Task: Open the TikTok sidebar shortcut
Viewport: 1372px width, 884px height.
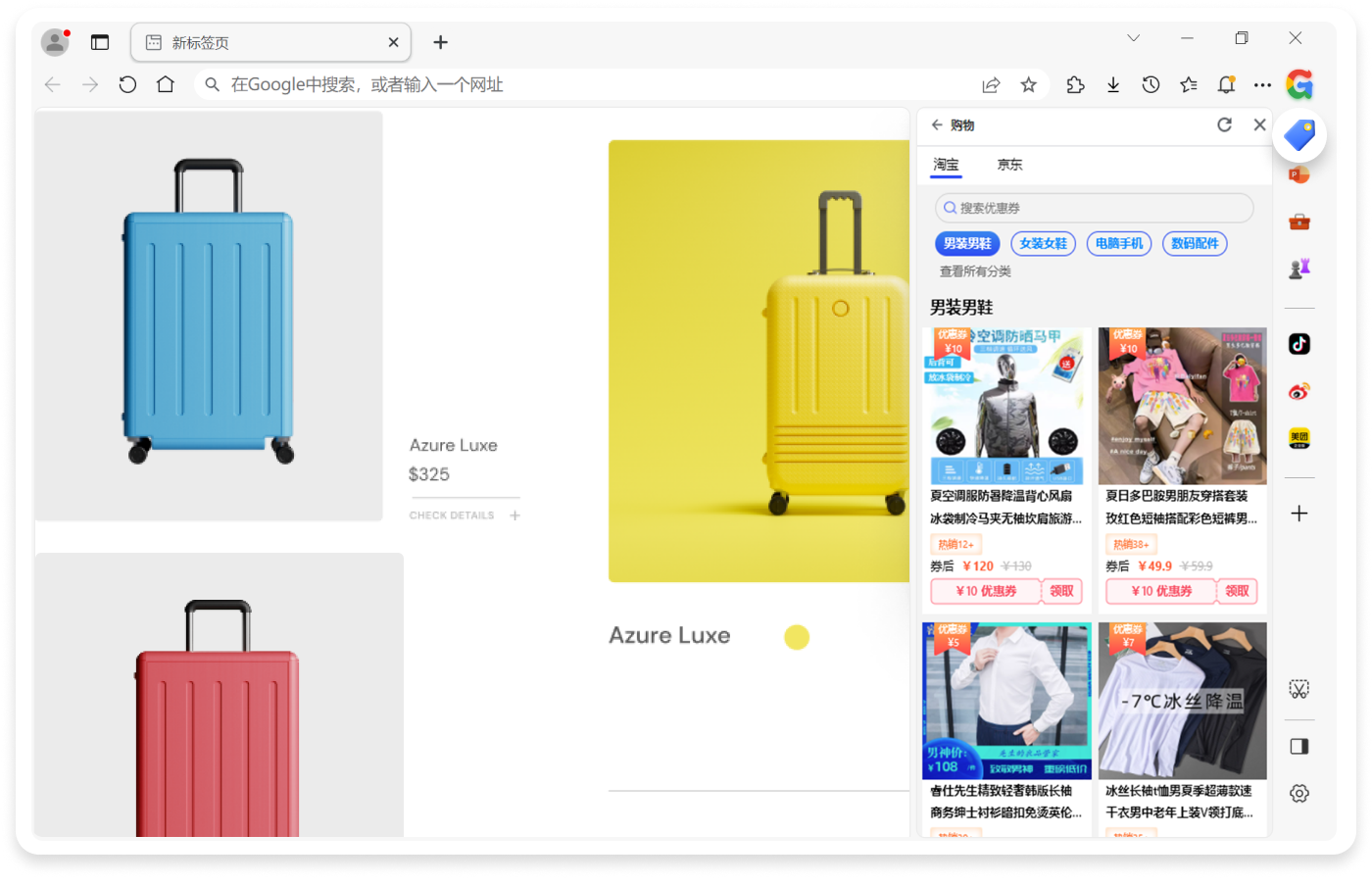Action: pos(1299,344)
